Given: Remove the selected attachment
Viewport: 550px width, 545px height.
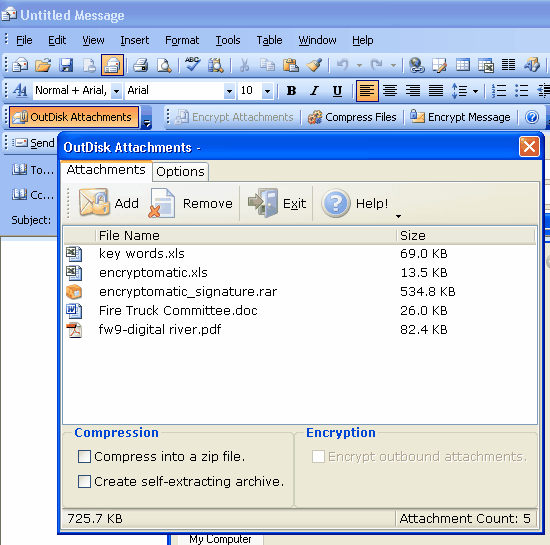Looking at the screenshot, I should (192, 203).
